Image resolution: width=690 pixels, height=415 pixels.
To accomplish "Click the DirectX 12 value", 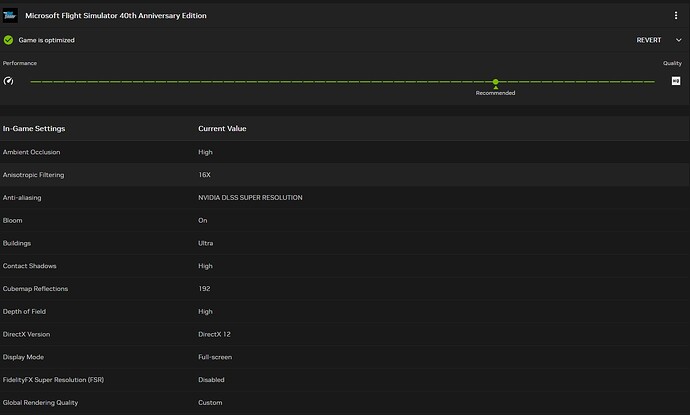I will coord(214,334).
